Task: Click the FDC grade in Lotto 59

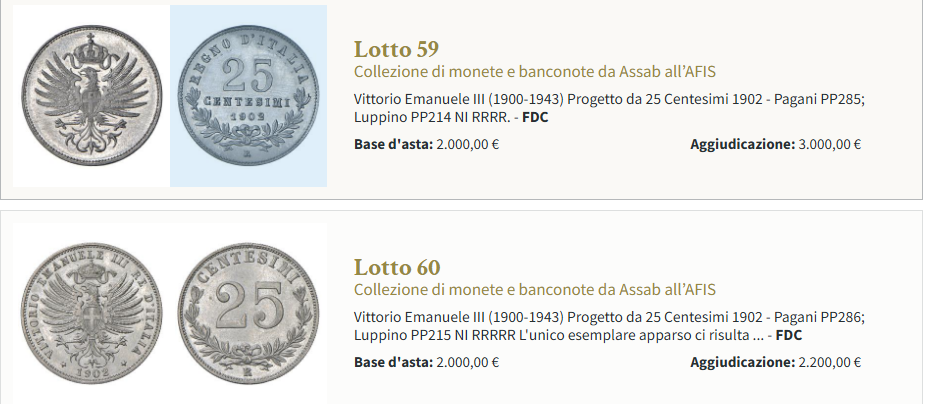Action: click(x=535, y=118)
